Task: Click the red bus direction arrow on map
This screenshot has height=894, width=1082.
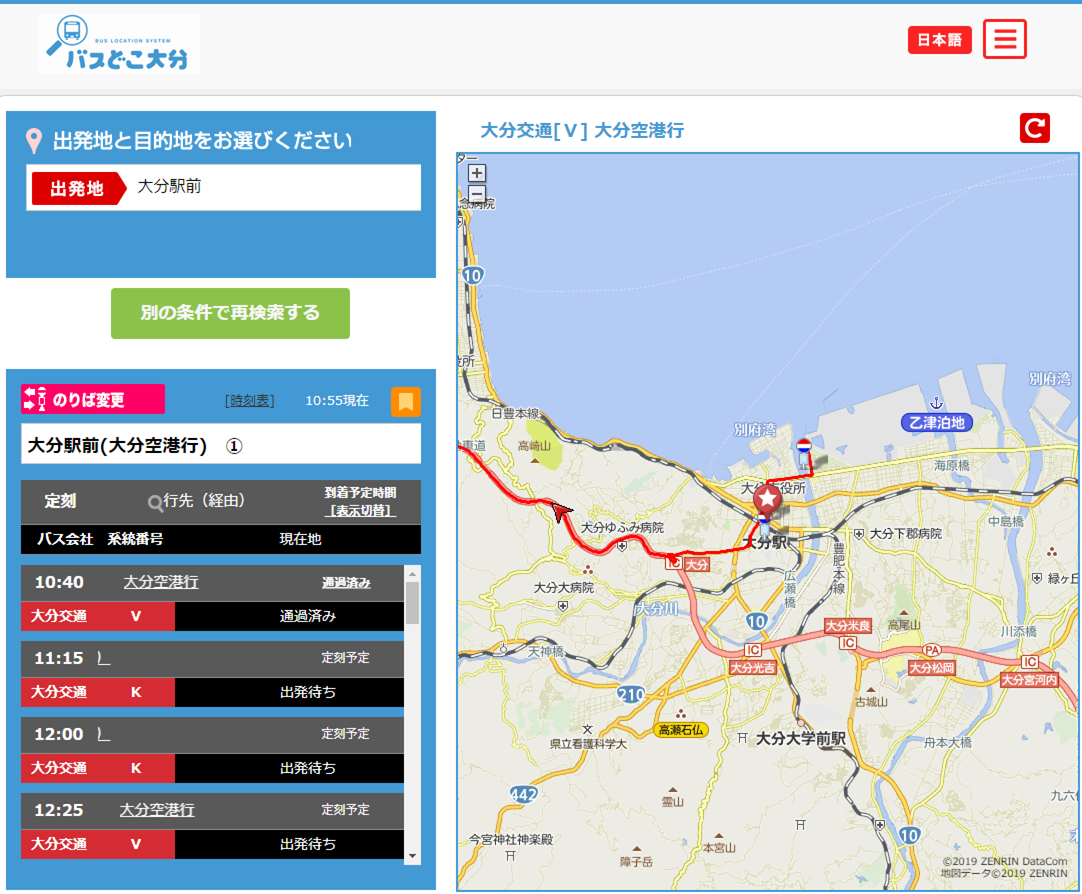Action: (x=561, y=513)
